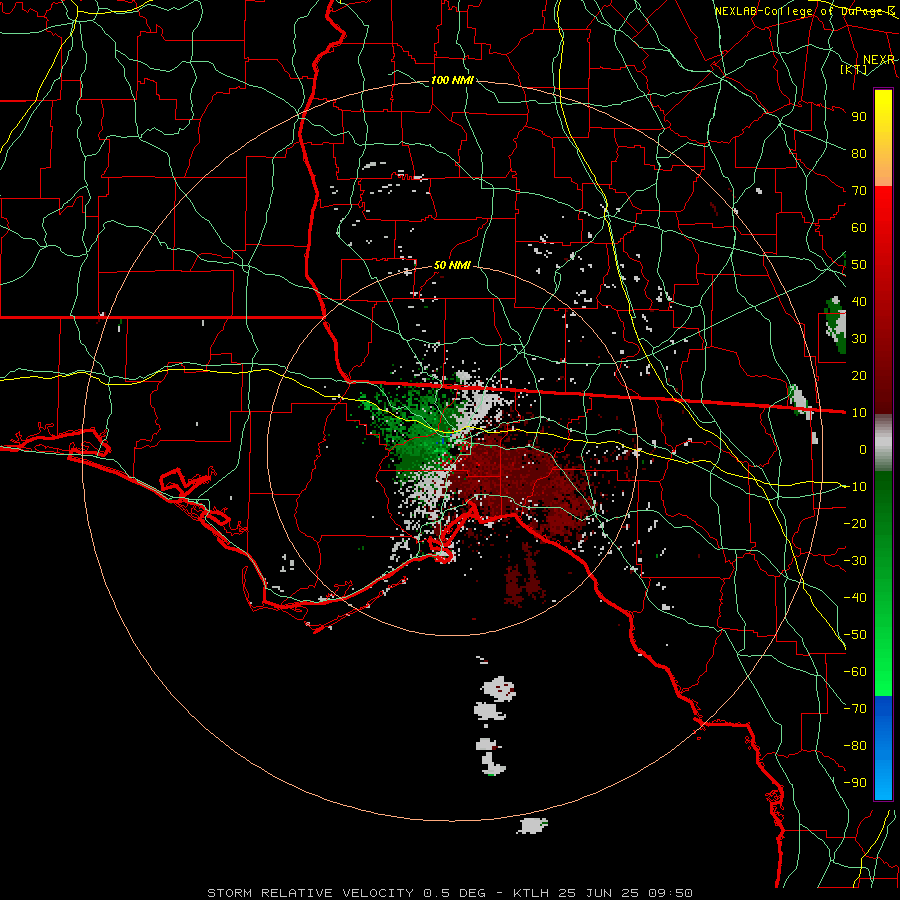This screenshot has width=900, height=900.
Task: Click the '[KT]' units label above color scale
Action: point(853,69)
